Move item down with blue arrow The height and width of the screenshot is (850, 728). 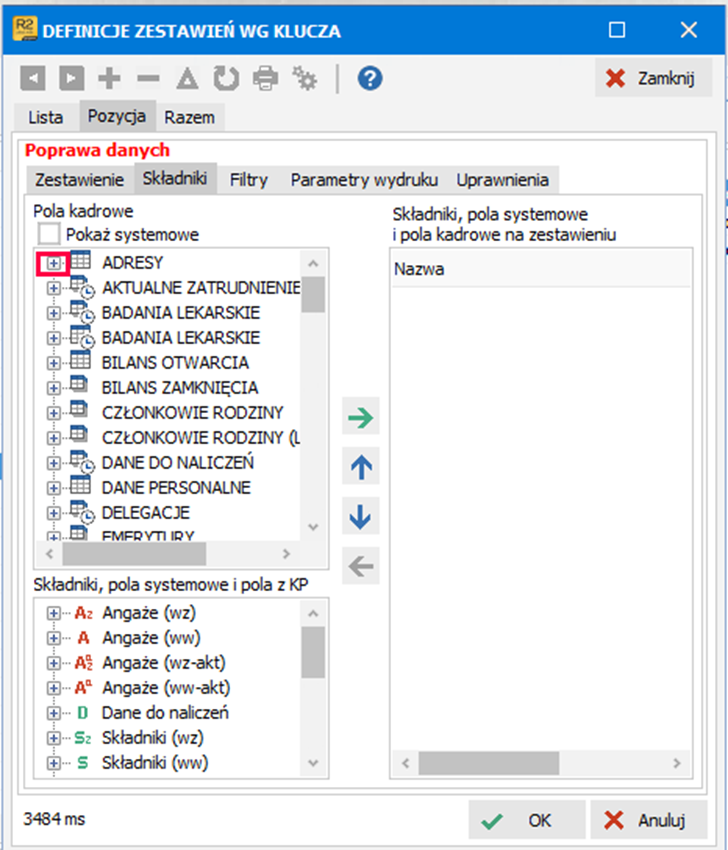click(x=360, y=517)
